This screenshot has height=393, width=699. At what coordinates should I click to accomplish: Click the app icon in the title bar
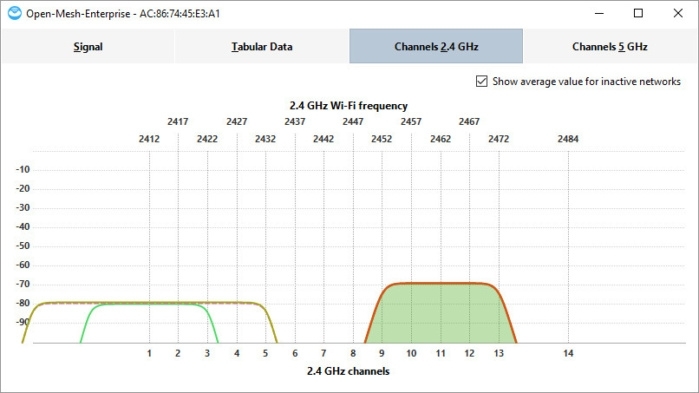(x=14, y=13)
